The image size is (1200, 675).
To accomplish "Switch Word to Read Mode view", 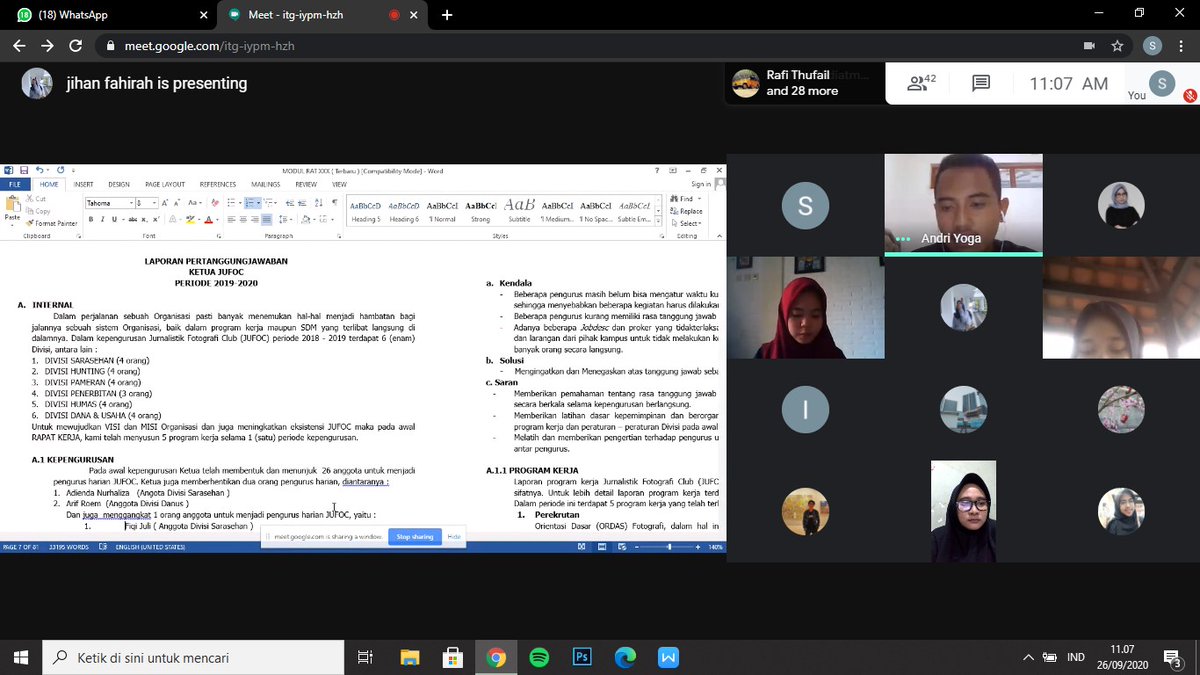I will 582,546.
